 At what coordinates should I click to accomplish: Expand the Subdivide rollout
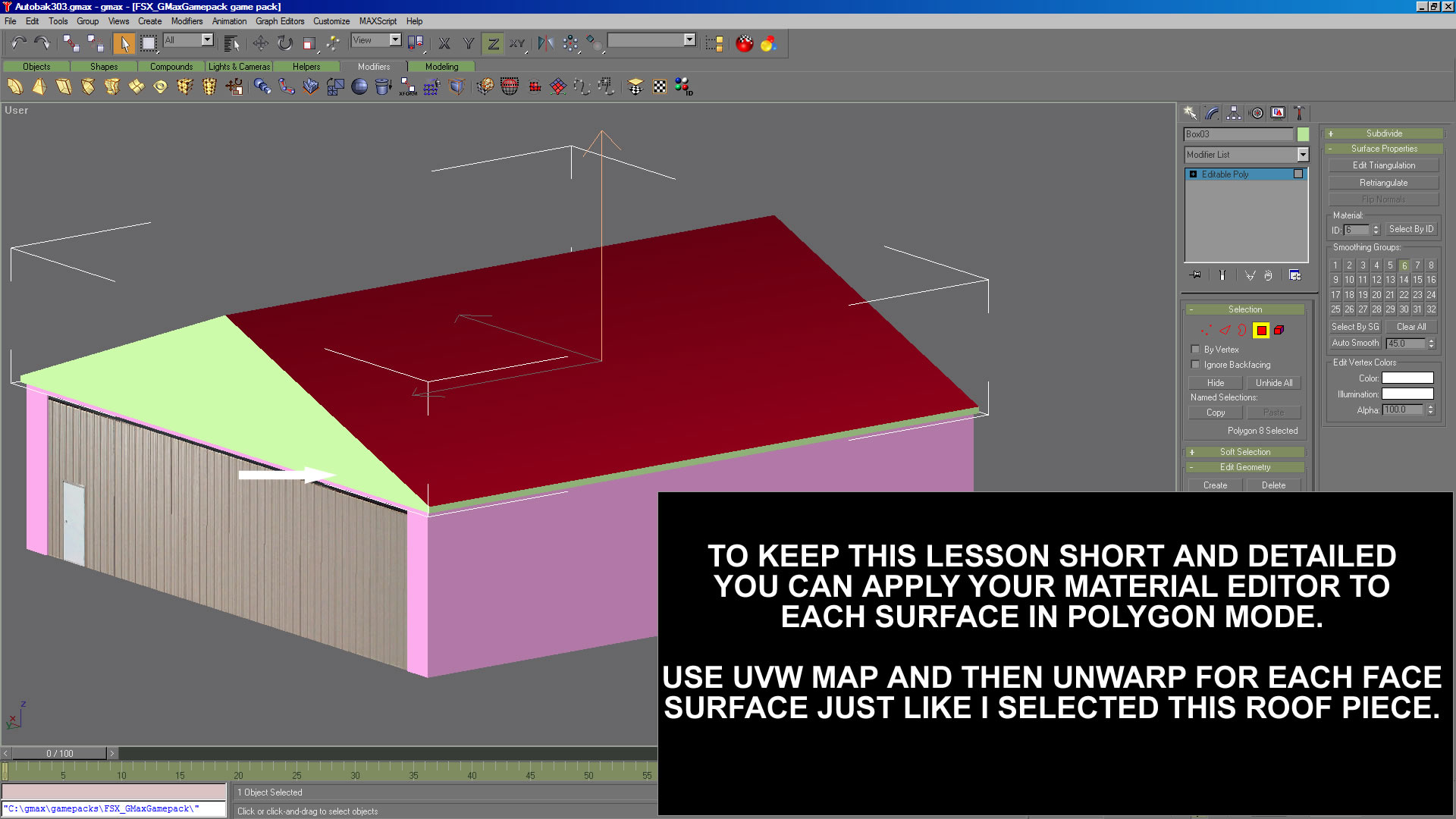(1383, 133)
